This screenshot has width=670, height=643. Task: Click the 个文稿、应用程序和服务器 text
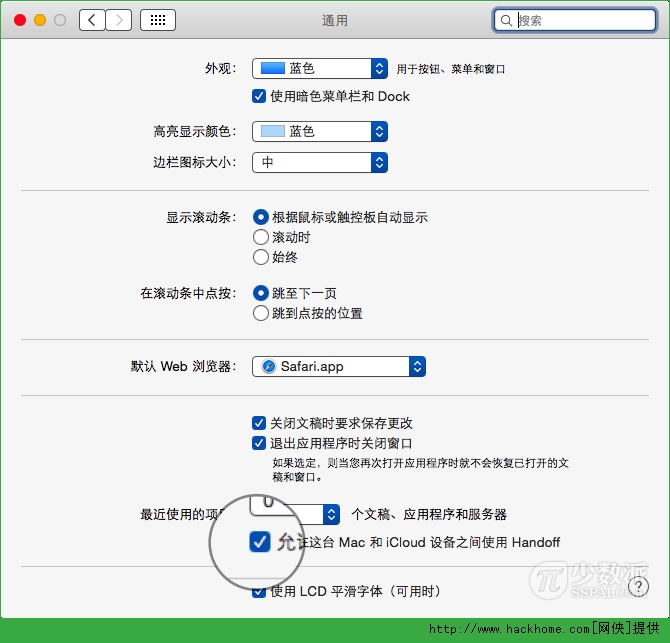coord(429,514)
